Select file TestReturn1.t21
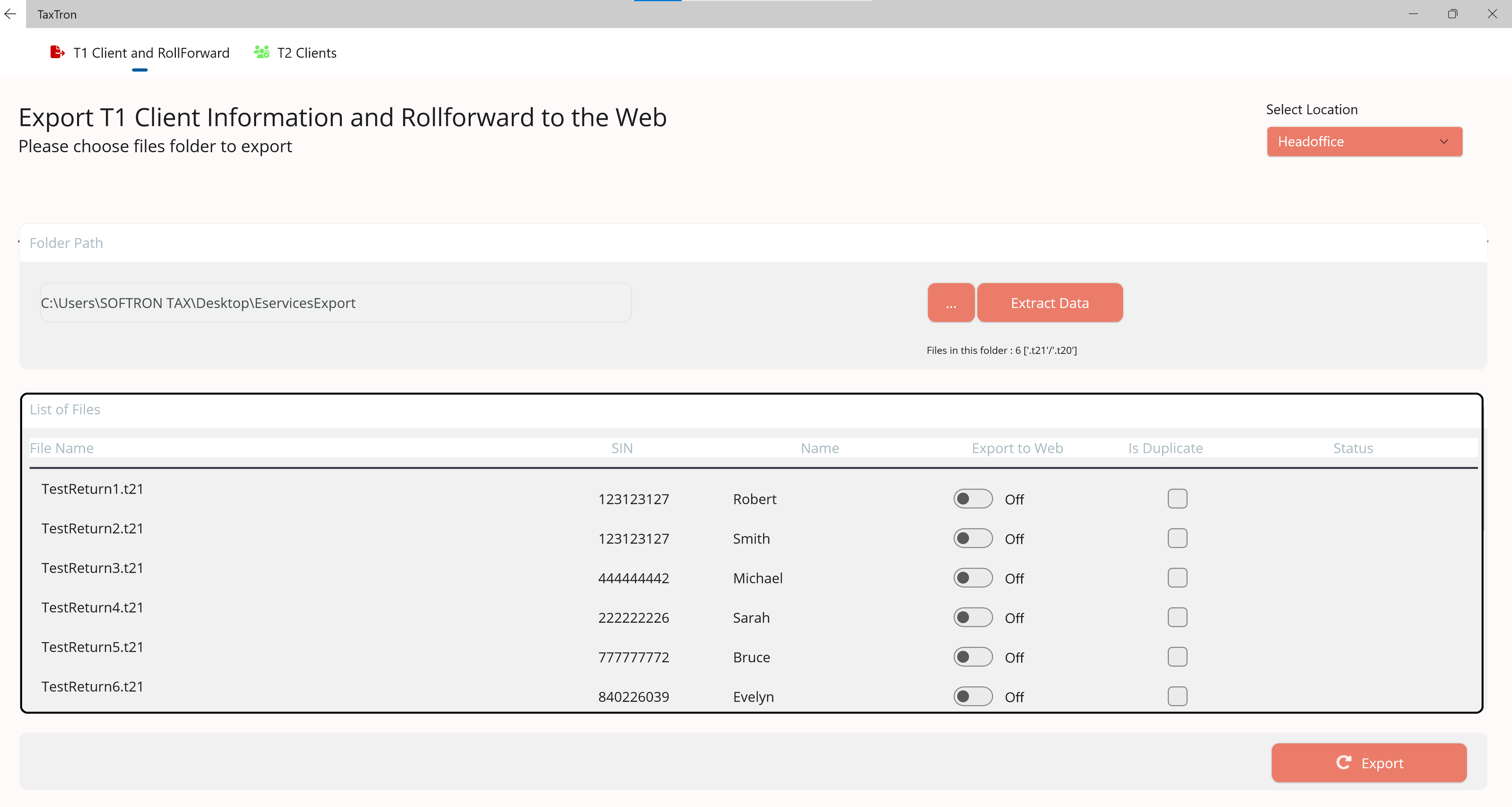The image size is (1512, 807). point(92,489)
